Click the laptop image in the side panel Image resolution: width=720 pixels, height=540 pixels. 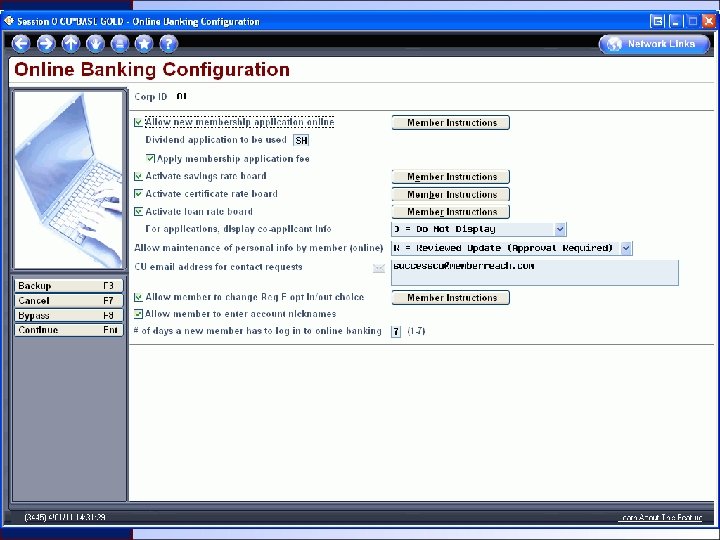(x=68, y=180)
